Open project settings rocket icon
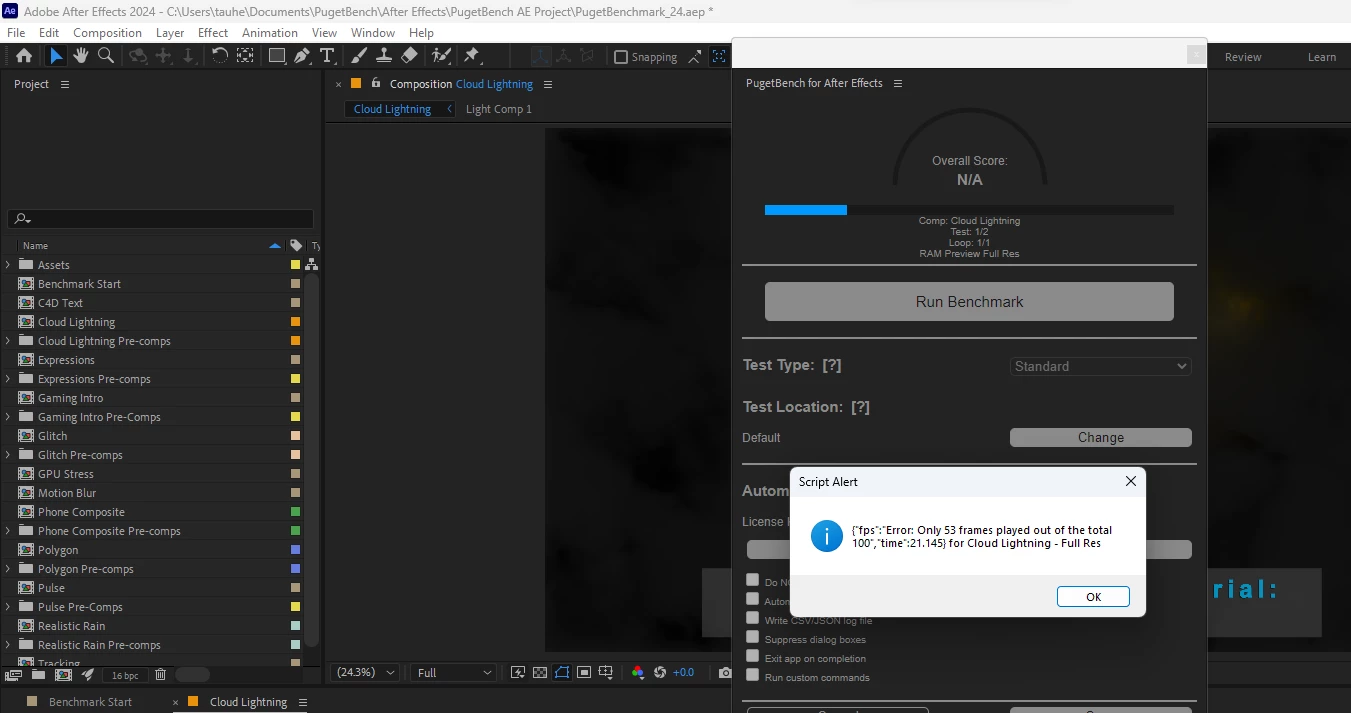This screenshot has height=713, width=1351. [x=88, y=675]
